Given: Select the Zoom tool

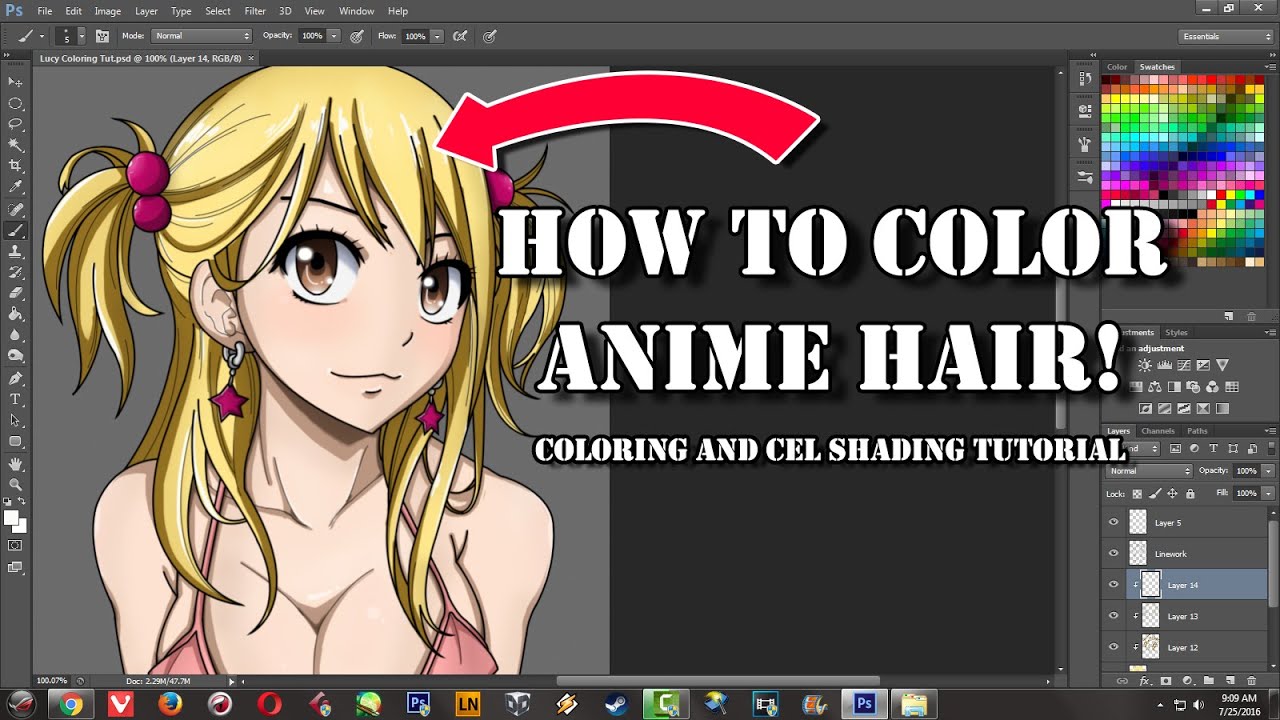Looking at the screenshot, I should pos(15,484).
